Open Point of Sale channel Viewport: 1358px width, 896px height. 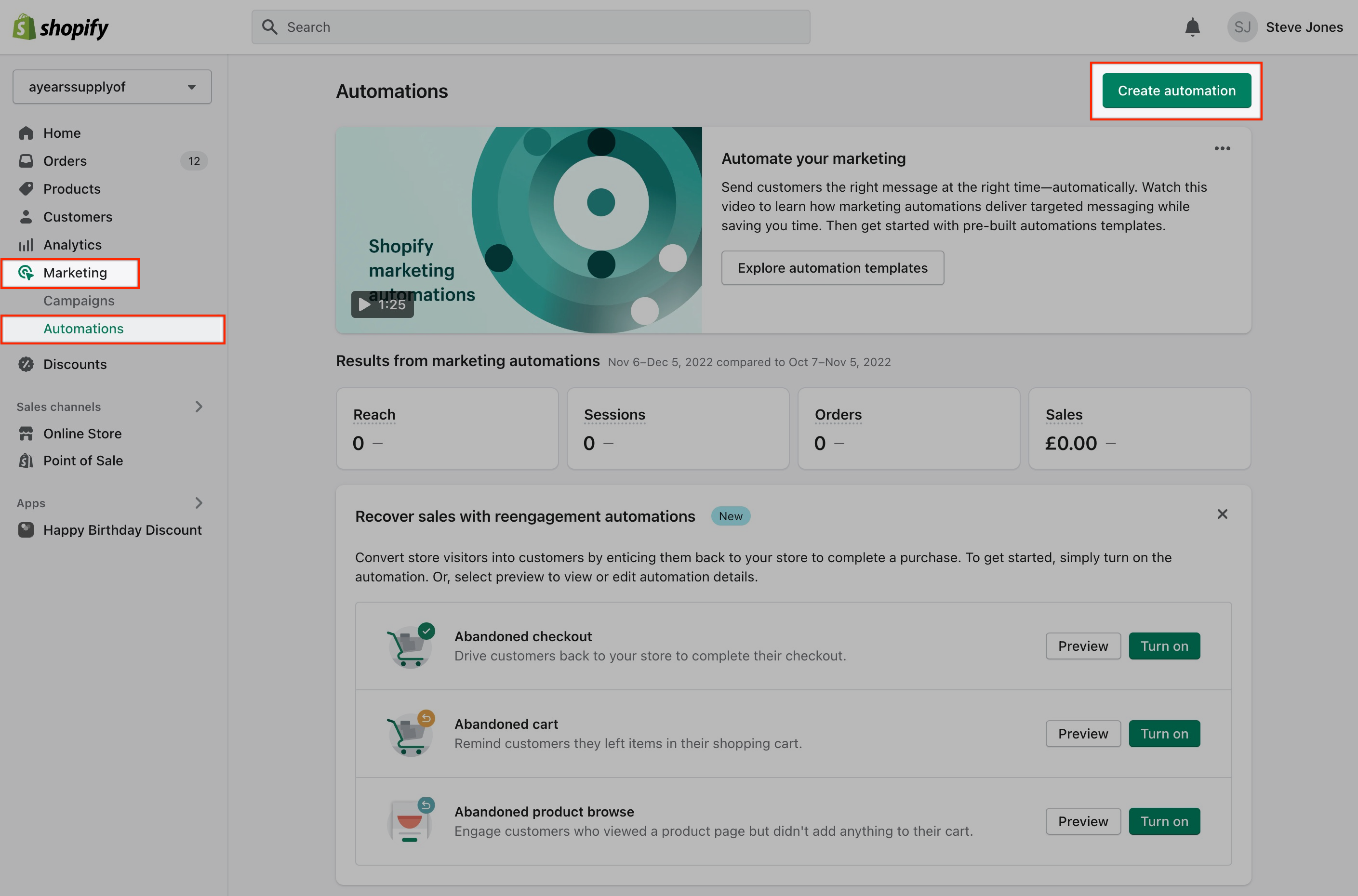pyautogui.click(x=83, y=461)
